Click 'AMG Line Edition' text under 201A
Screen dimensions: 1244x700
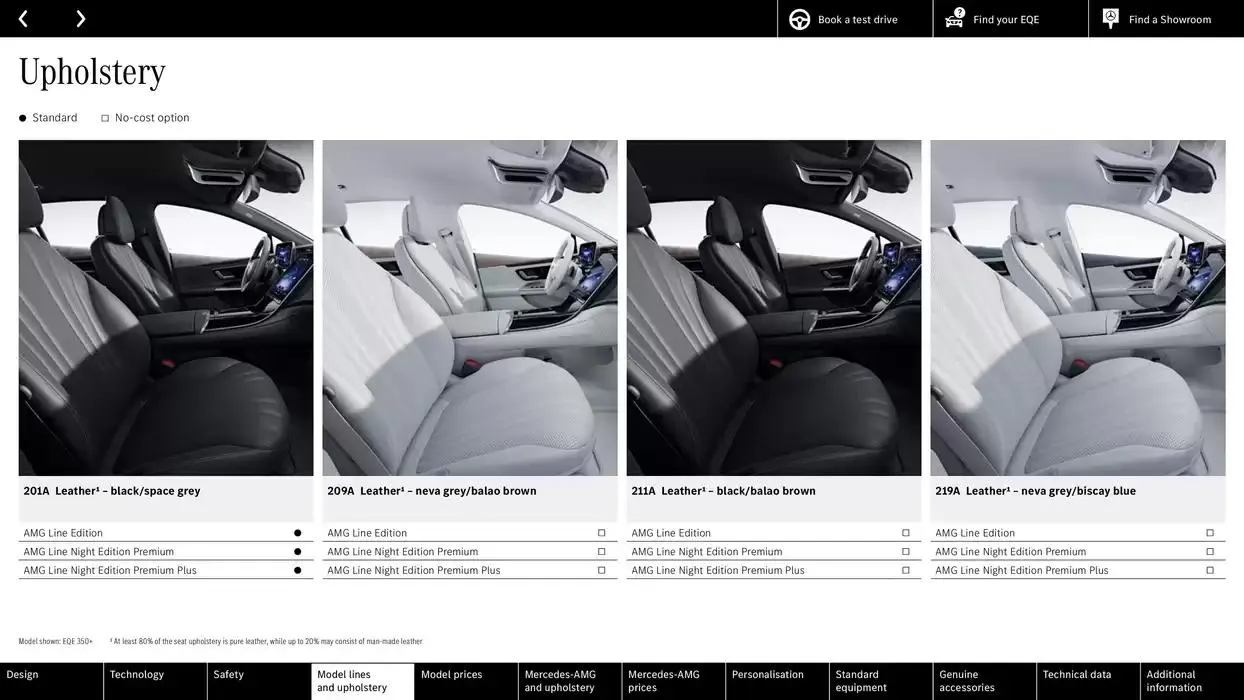[x=63, y=533]
